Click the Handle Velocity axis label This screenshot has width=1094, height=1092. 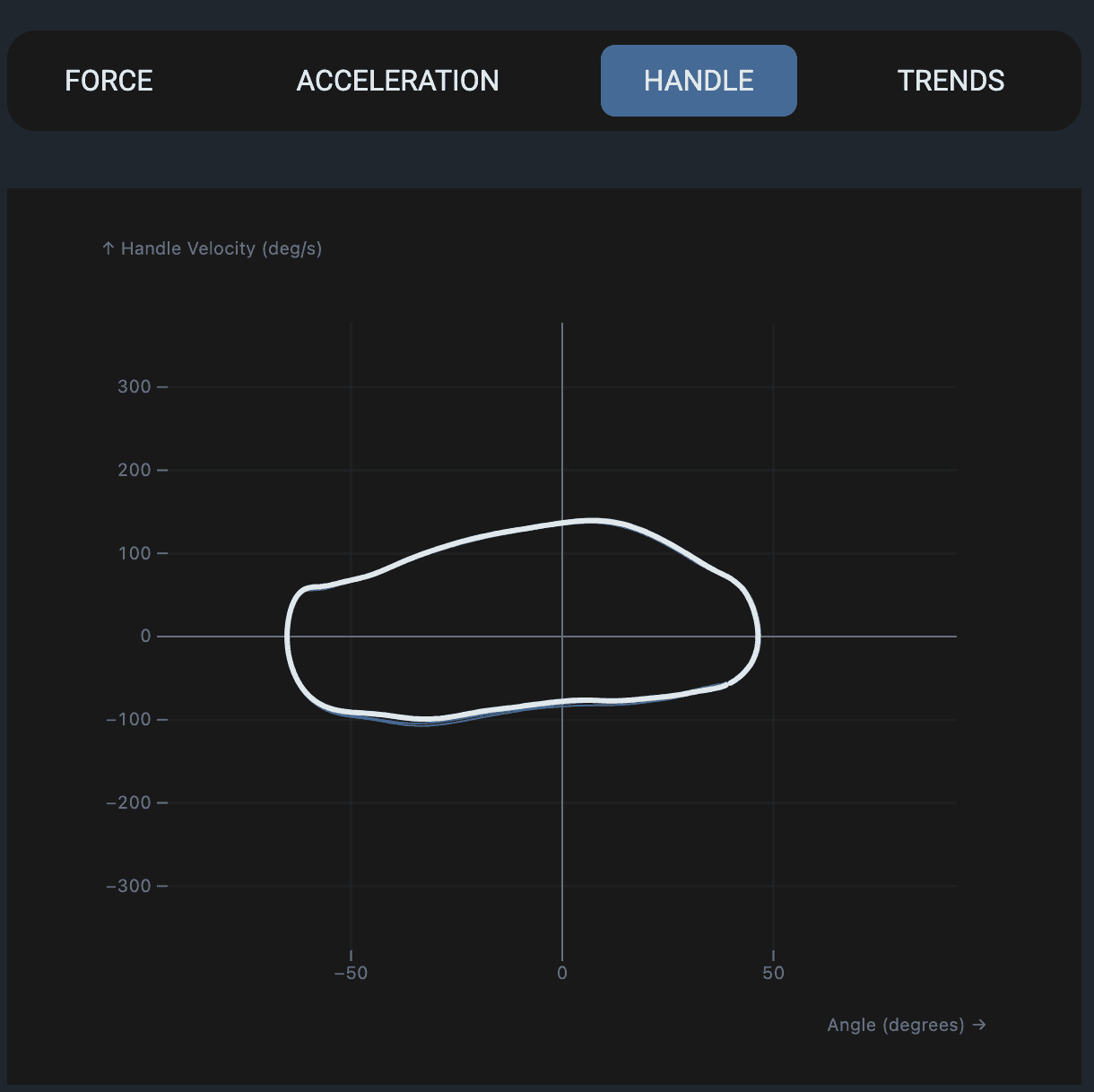point(221,248)
